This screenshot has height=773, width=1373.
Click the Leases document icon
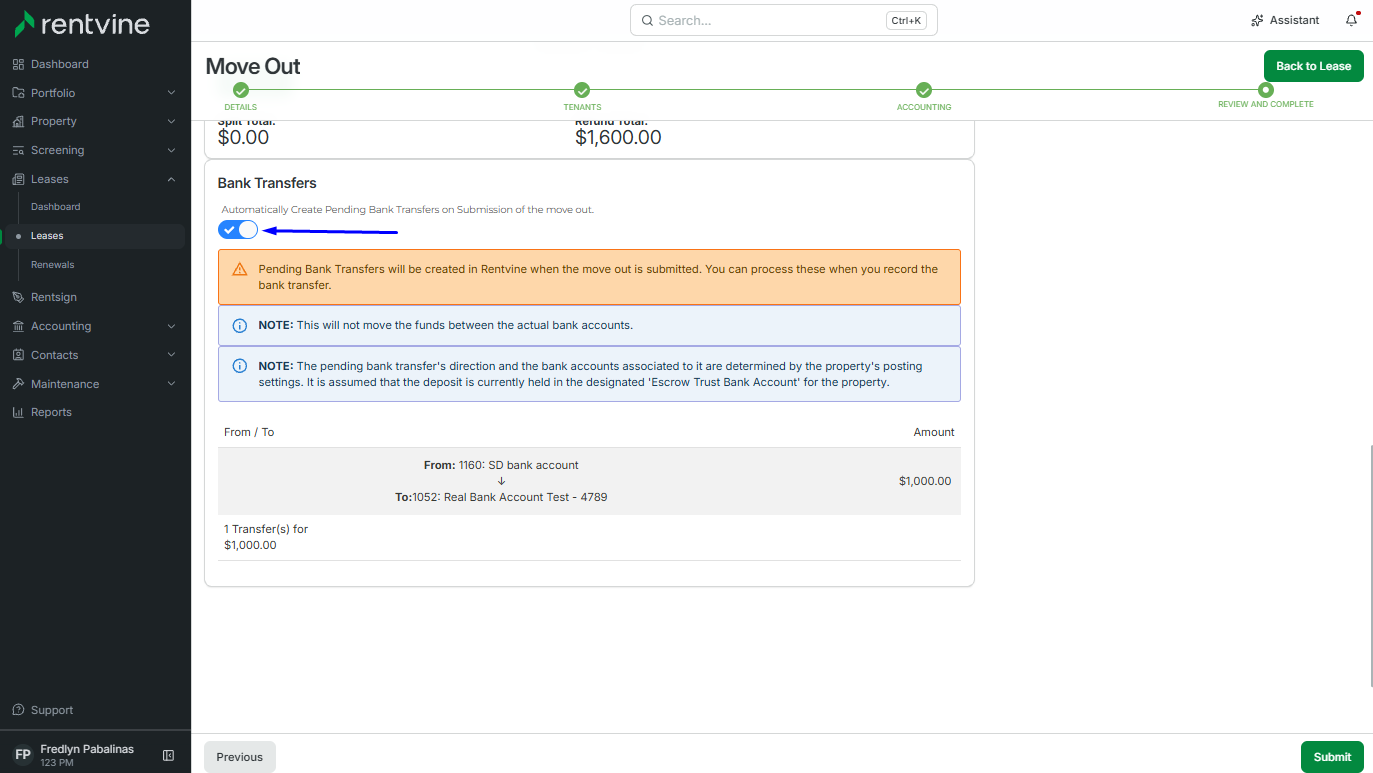point(18,179)
